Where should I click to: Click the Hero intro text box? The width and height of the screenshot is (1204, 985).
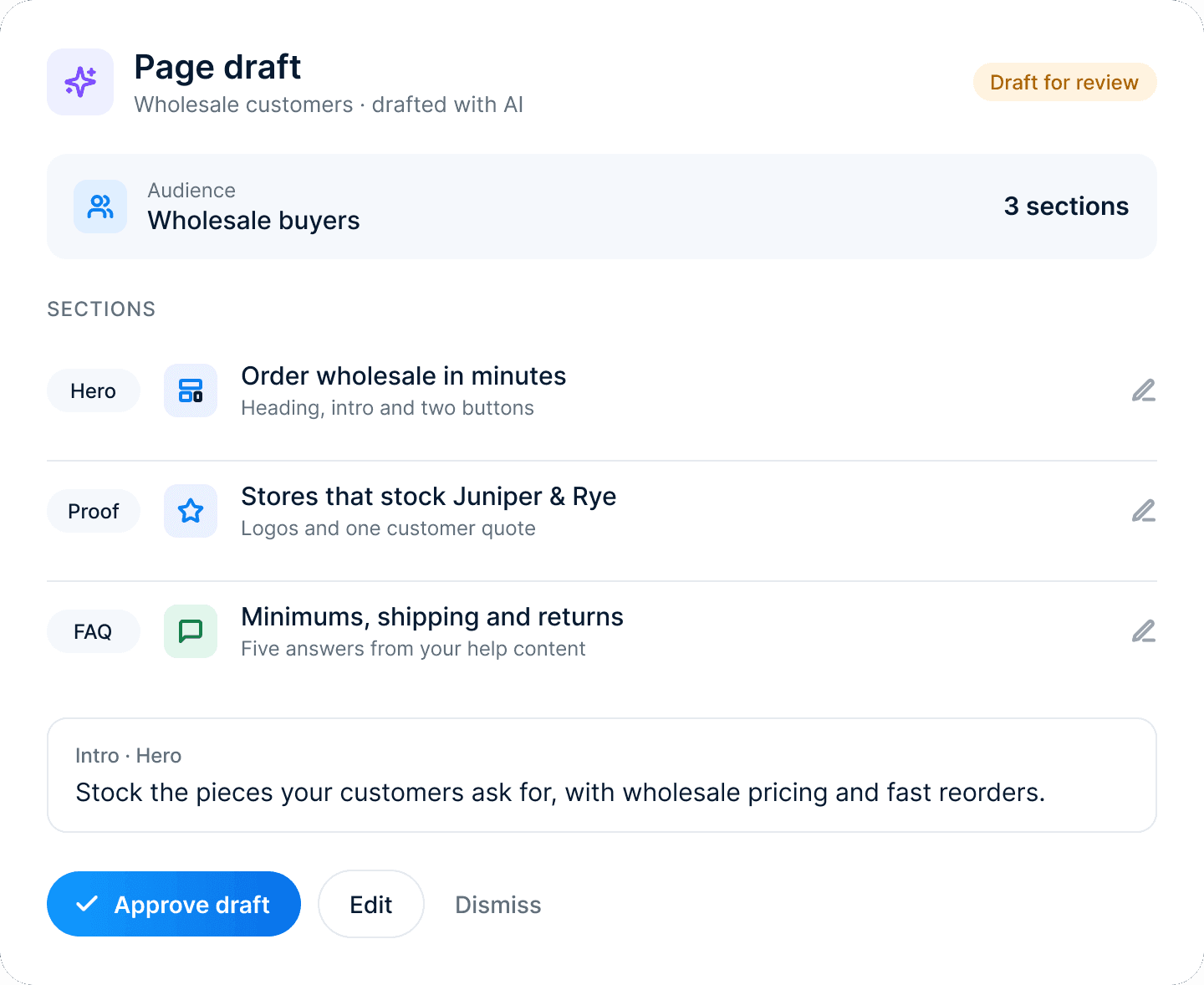602,775
